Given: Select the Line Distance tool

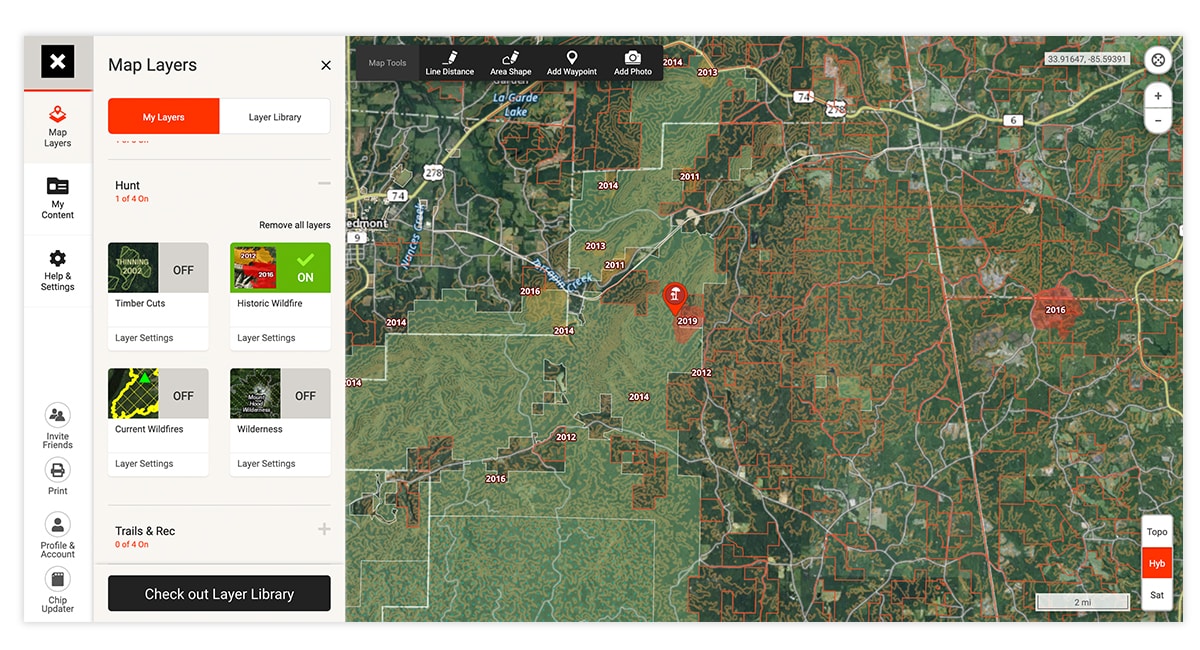Looking at the screenshot, I should click(449, 63).
